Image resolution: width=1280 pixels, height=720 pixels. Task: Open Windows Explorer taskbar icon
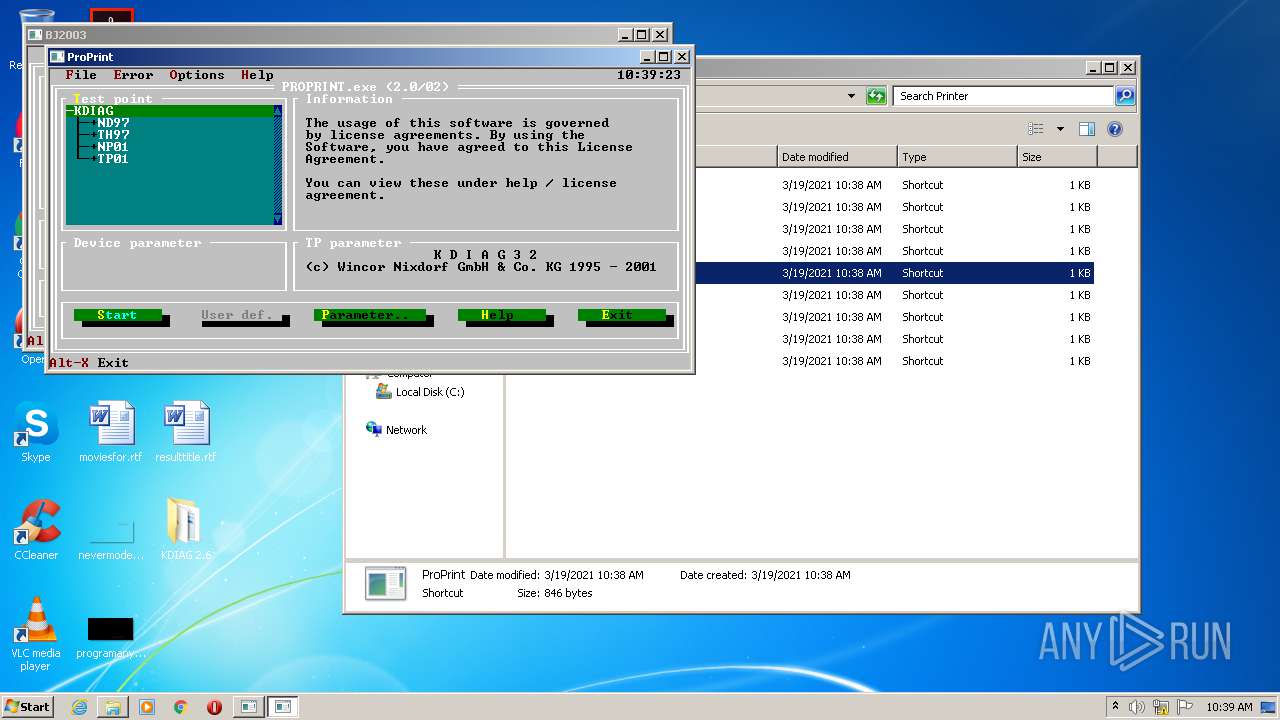[x=113, y=707]
